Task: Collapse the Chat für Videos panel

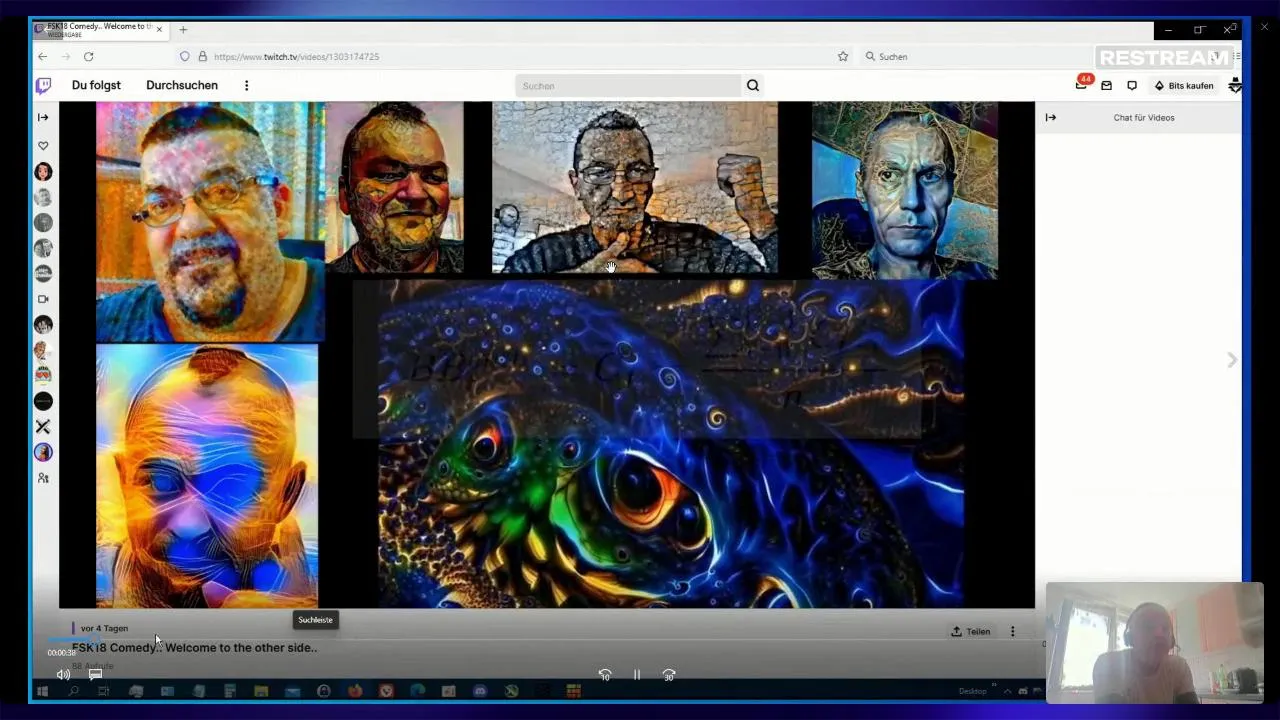Action: click(1051, 117)
